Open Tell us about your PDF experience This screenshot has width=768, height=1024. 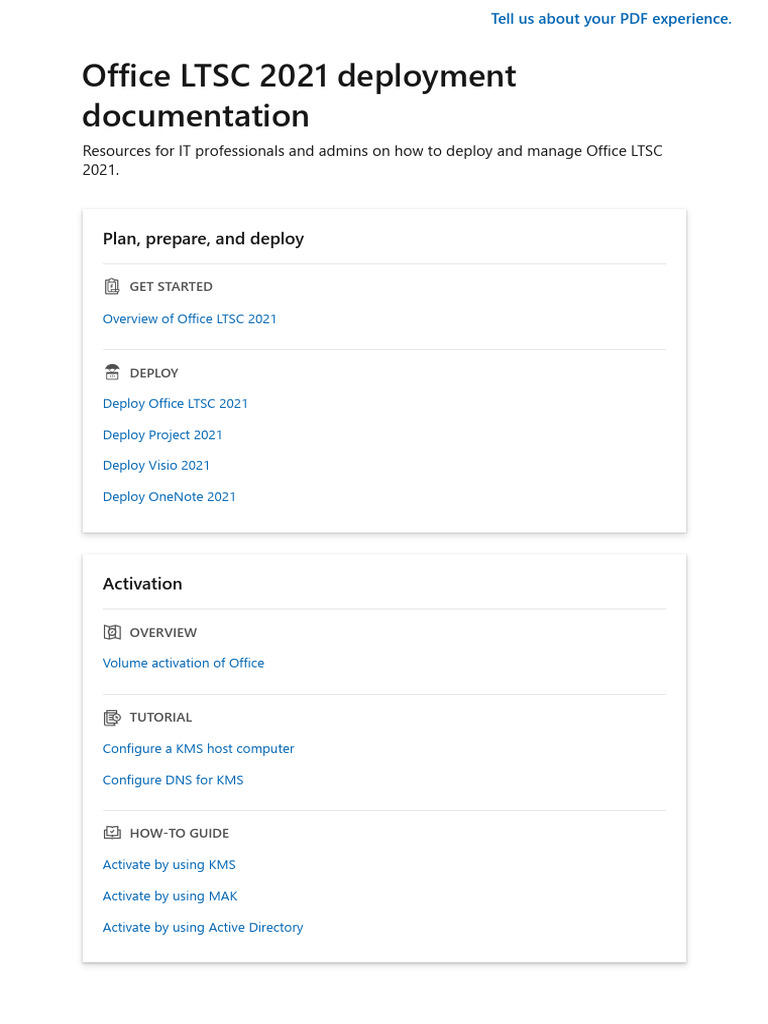pos(611,19)
